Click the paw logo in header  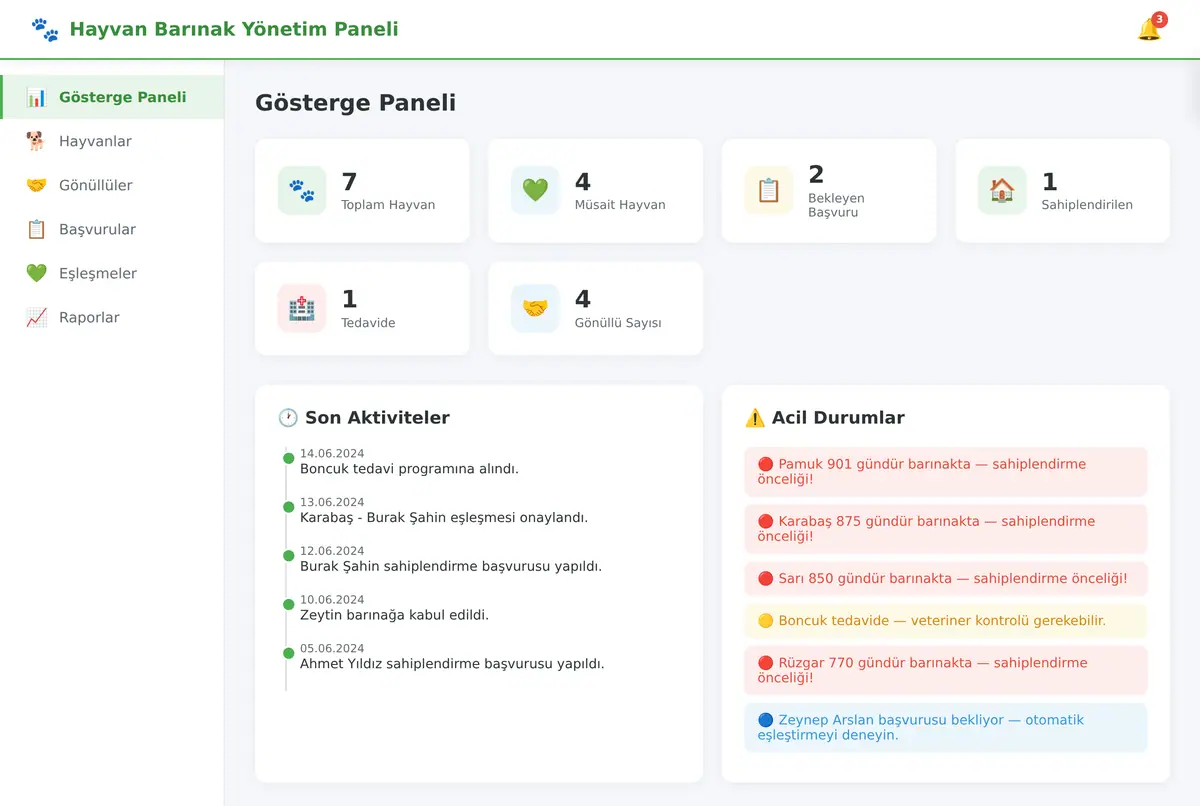(x=45, y=29)
